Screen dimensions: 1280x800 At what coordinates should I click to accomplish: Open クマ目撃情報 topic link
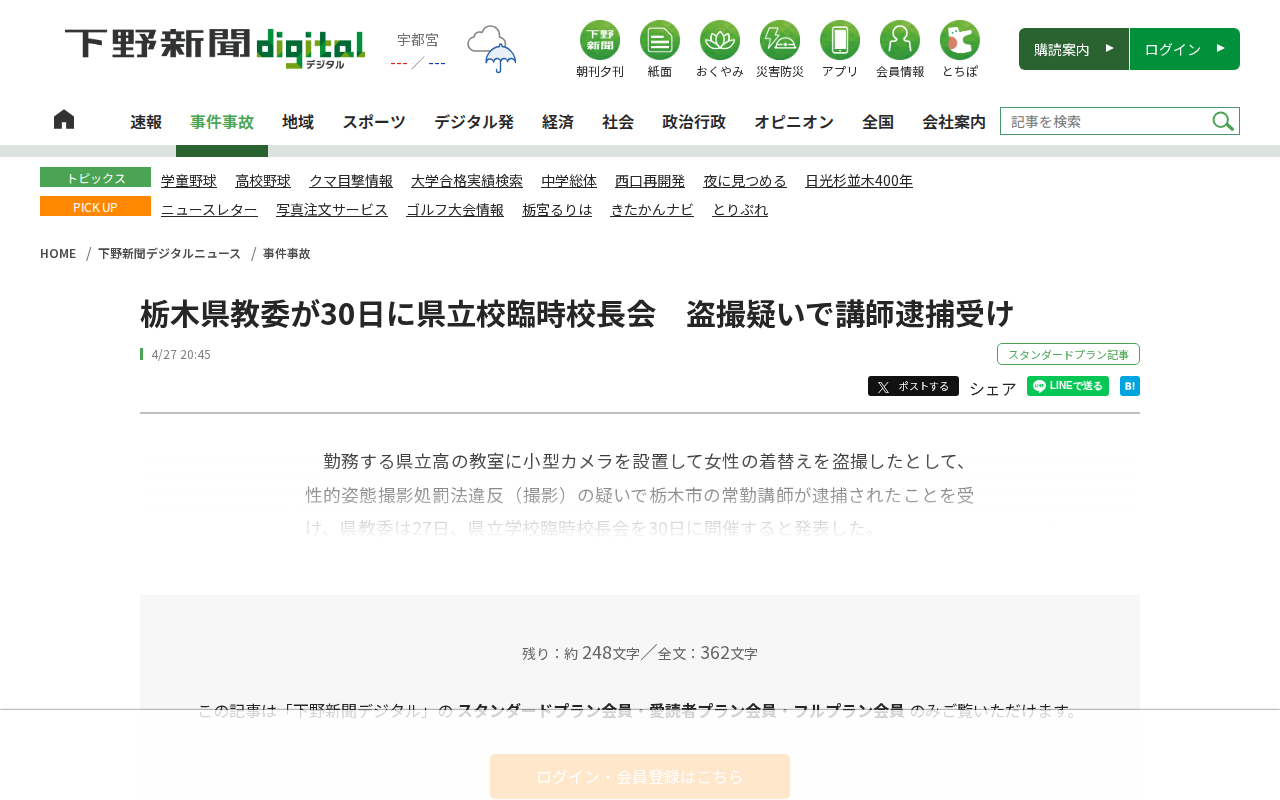pos(351,181)
